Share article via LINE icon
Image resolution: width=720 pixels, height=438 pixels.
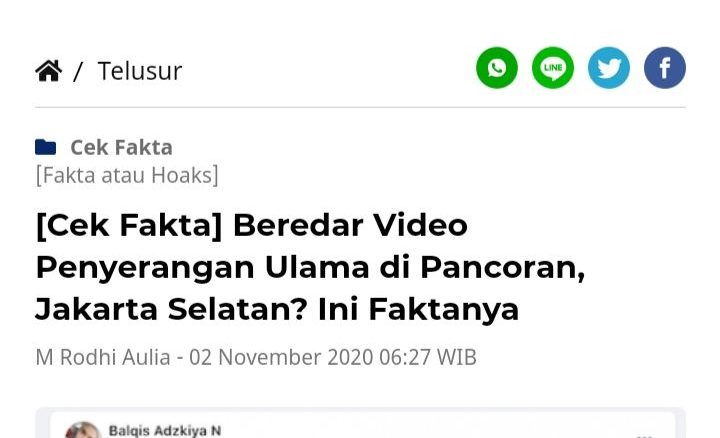click(x=553, y=68)
